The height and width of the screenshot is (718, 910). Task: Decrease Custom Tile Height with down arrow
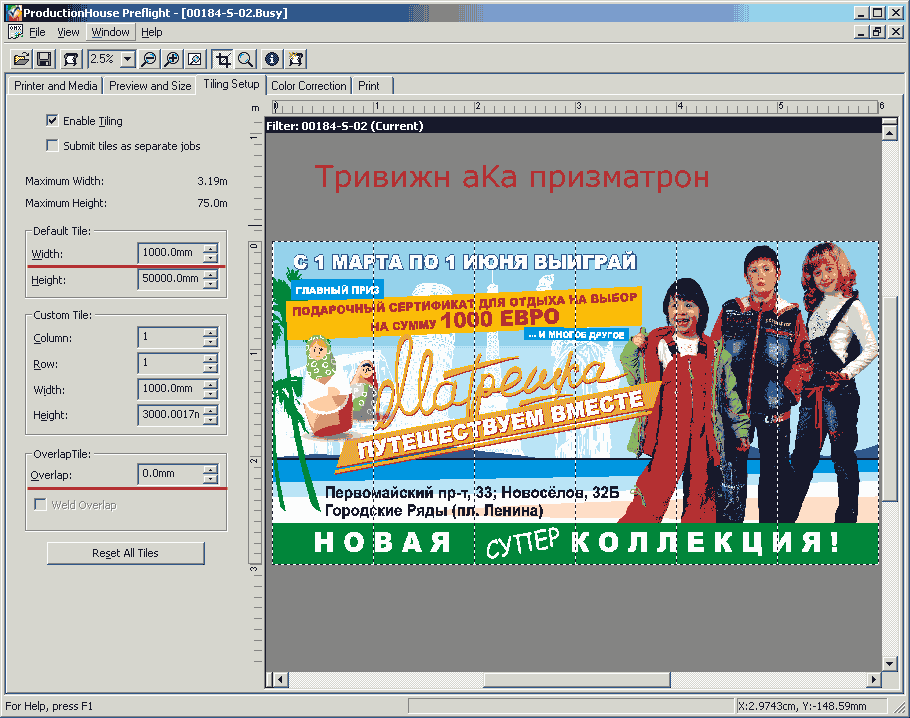click(211, 420)
